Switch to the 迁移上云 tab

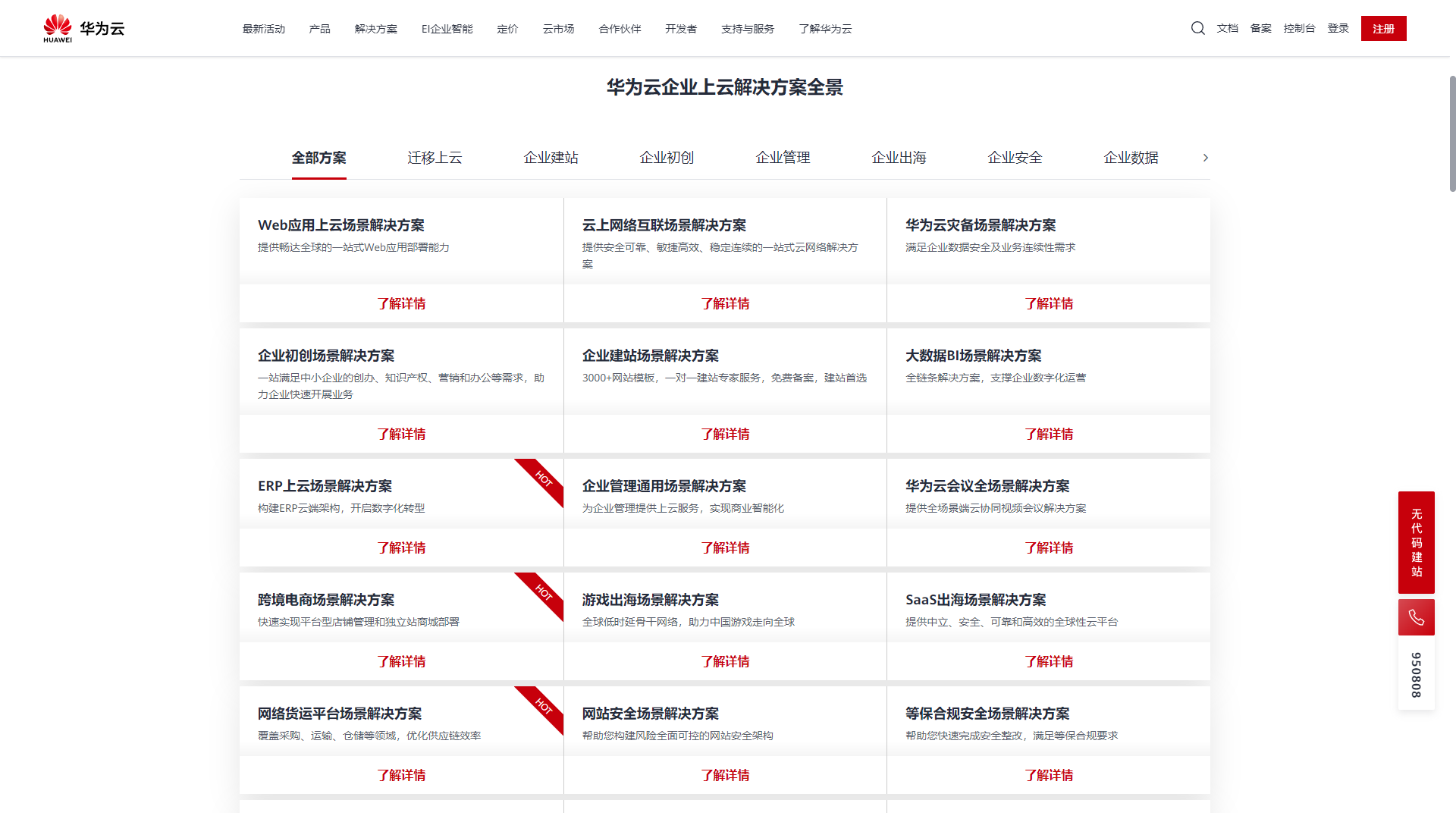[435, 158]
